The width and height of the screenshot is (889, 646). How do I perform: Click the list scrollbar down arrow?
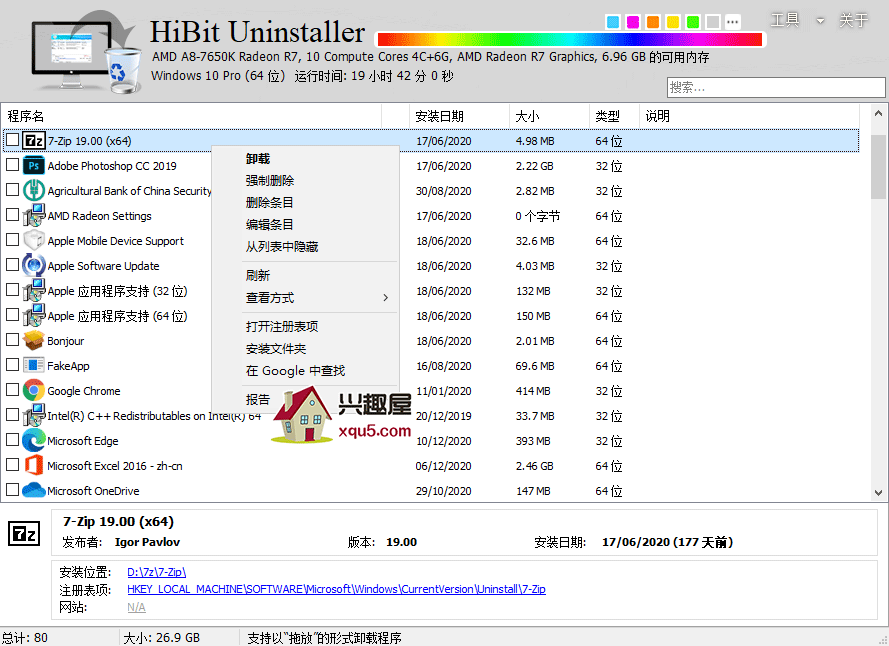tap(878, 493)
